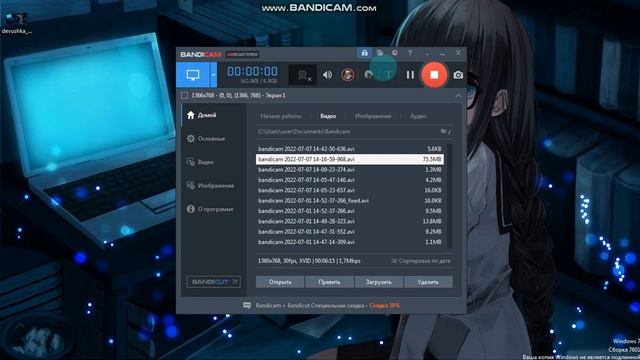Launch Bandicut from the BANDICUT button
This screenshot has width=640, height=360.
(x=213, y=282)
